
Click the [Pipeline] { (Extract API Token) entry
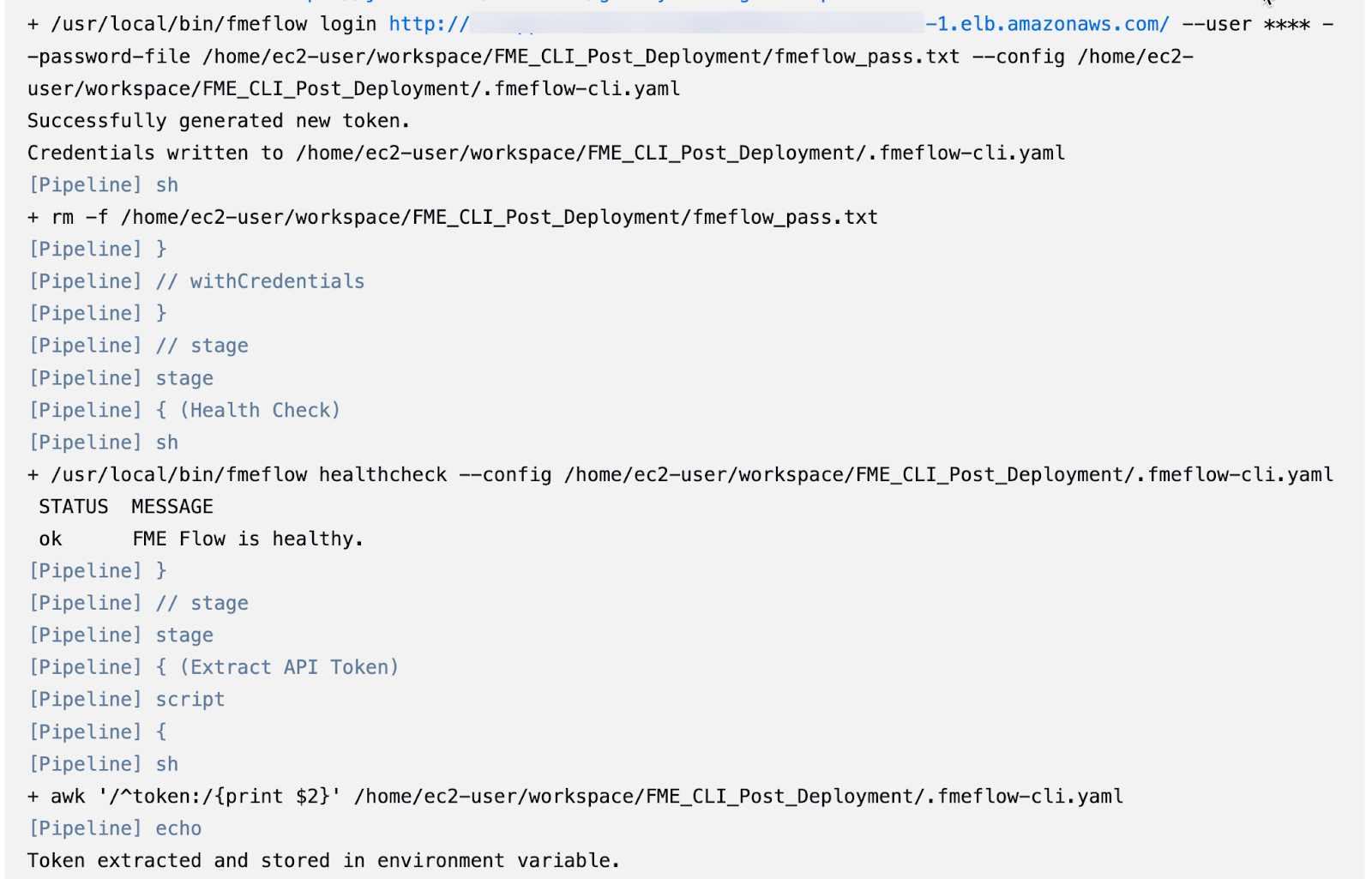tap(214, 667)
